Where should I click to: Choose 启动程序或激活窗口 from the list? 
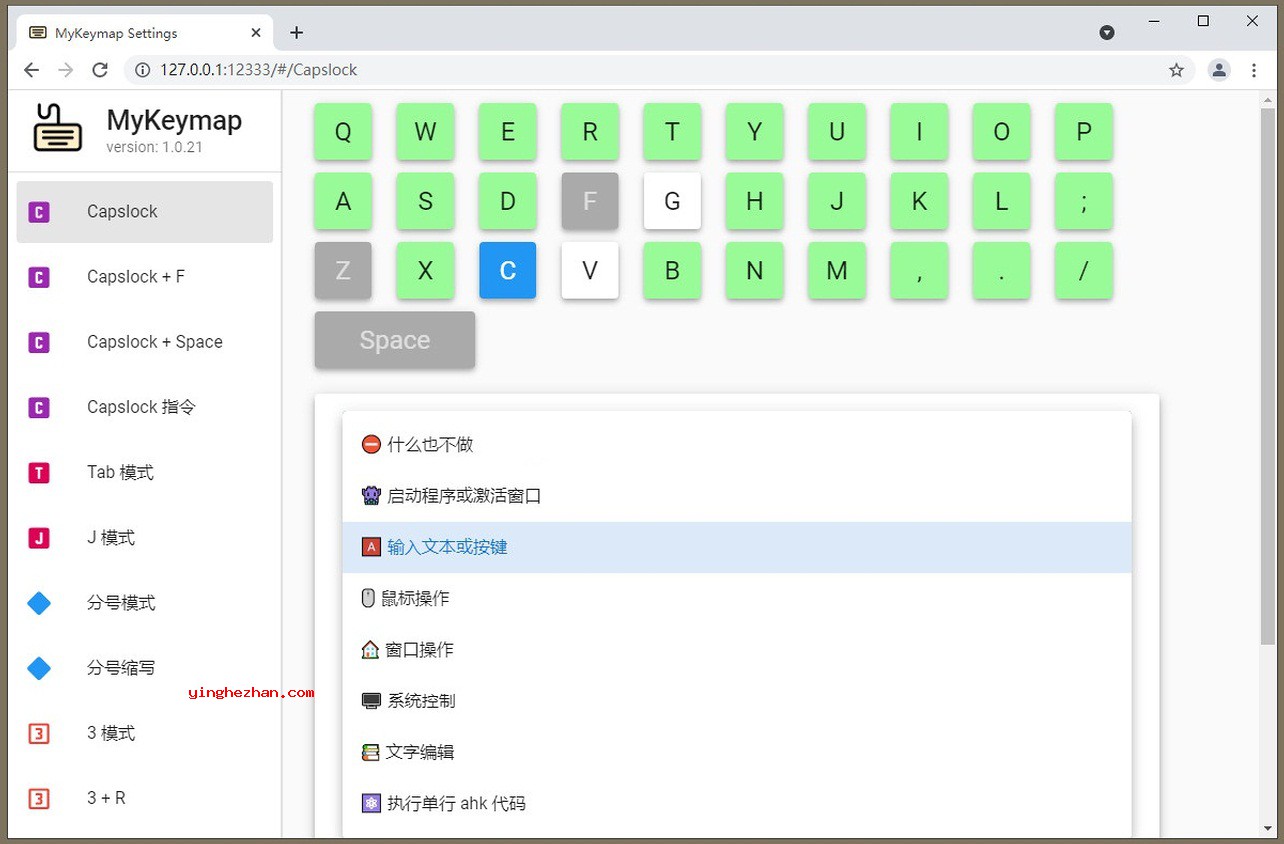point(737,495)
